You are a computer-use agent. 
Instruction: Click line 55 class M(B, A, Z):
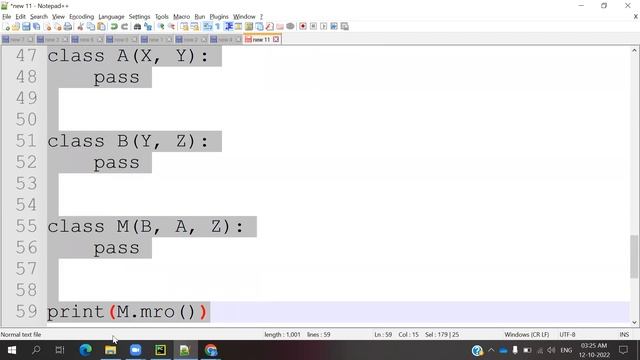[145, 227]
